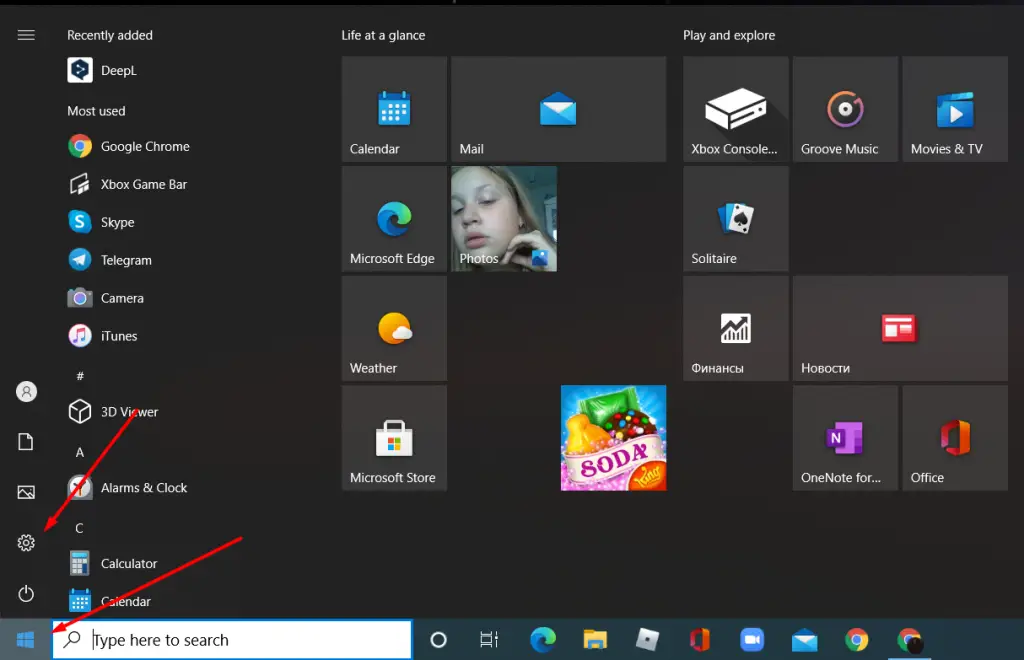Launch the Solitaire tile
The image size is (1024, 660).
tap(736, 219)
